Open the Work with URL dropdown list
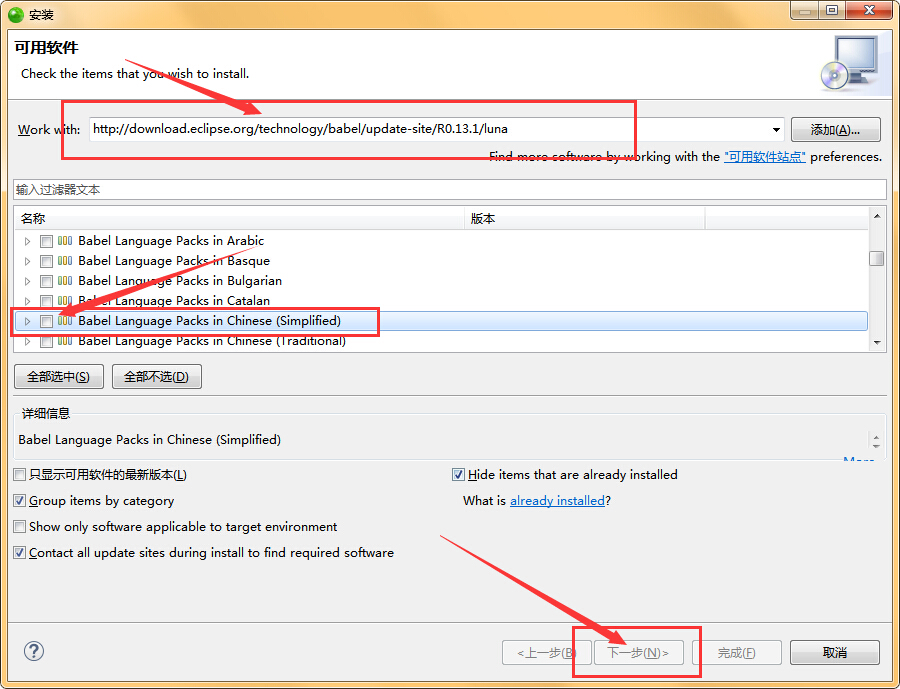The height and width of the screenshot is (689, 900). pos(776,130)
